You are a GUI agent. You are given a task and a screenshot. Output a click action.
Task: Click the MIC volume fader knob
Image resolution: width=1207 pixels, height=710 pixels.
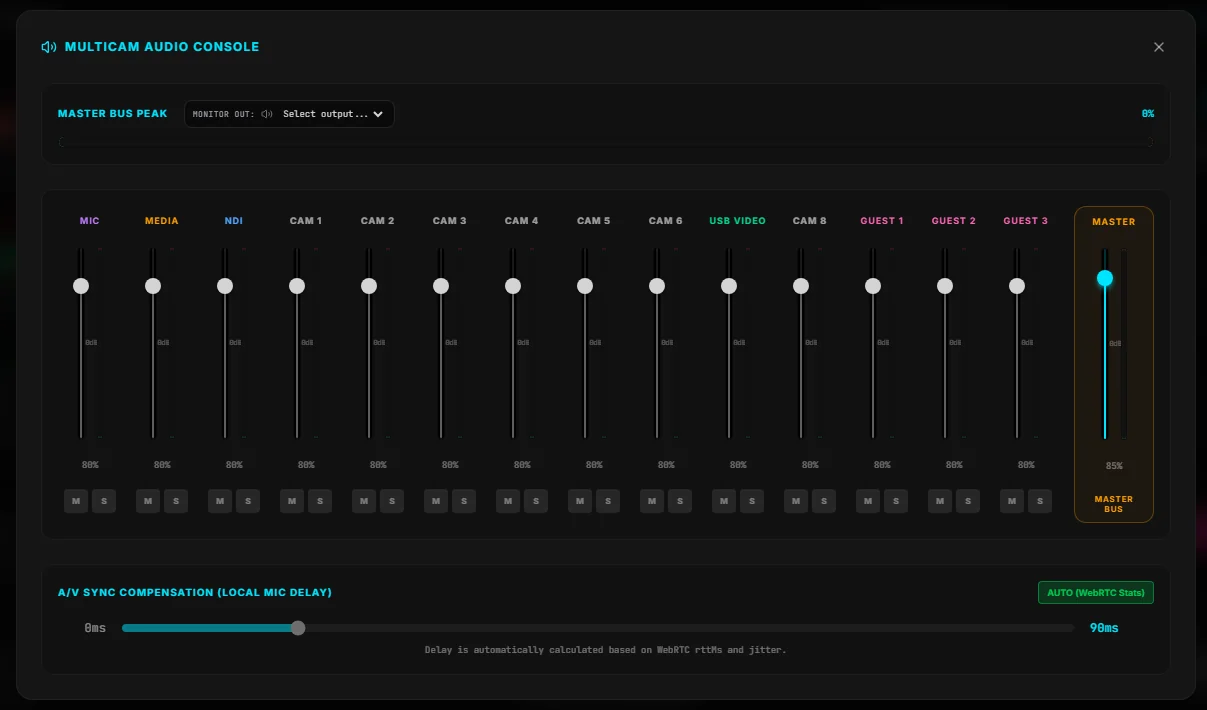pos(81,286)
